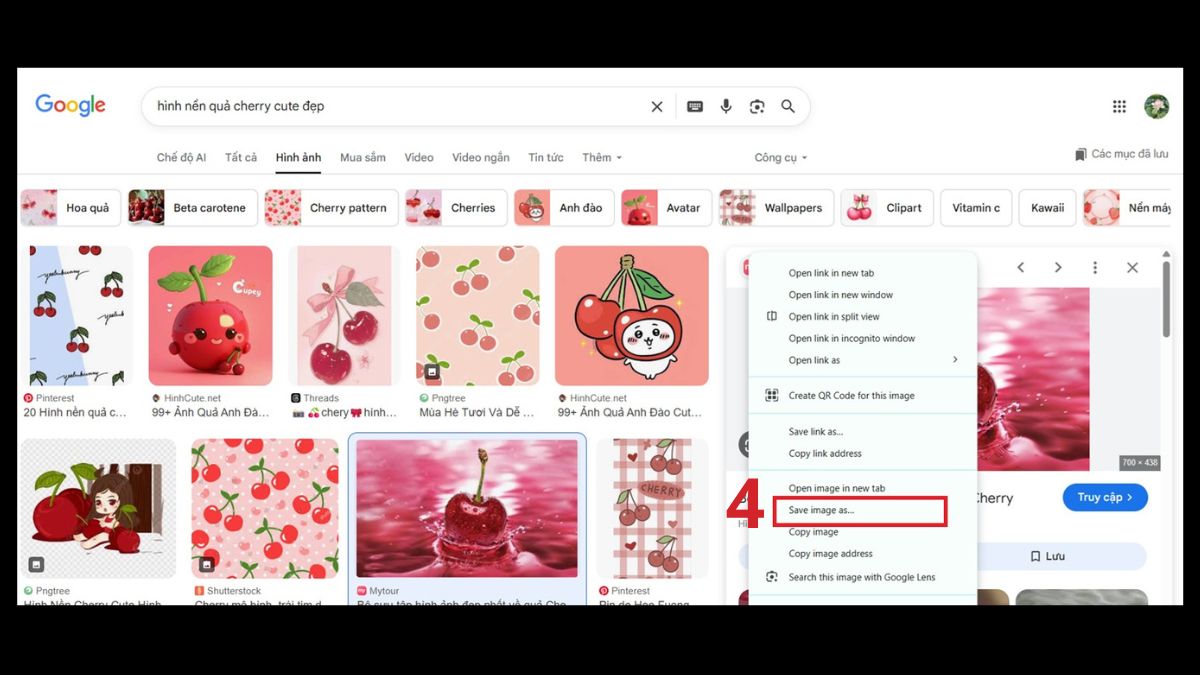Show next image in preview panel
This screenshot has height=675, width=1200.
[1058, 268]
